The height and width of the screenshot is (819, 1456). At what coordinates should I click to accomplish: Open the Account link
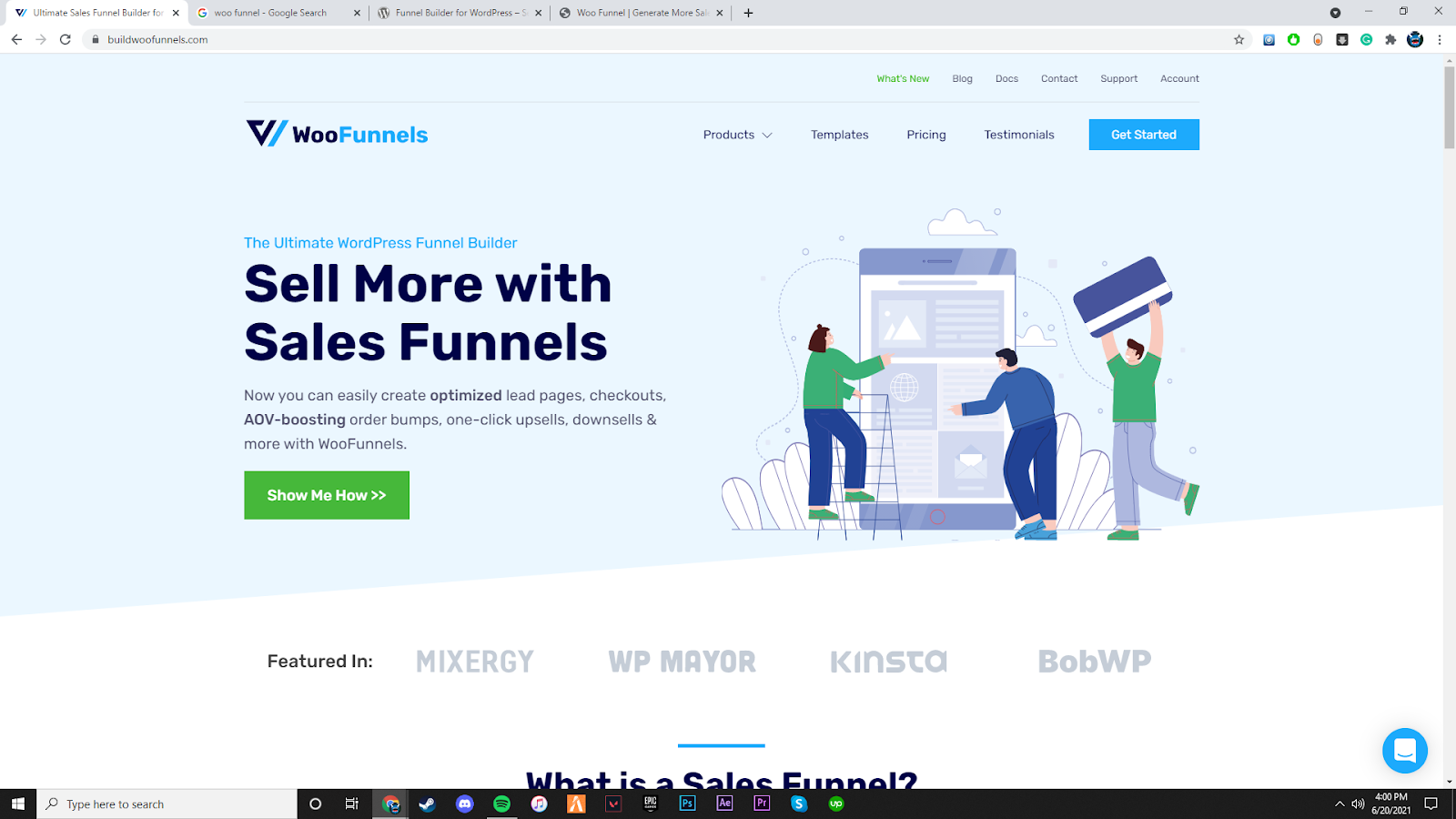1179,78
